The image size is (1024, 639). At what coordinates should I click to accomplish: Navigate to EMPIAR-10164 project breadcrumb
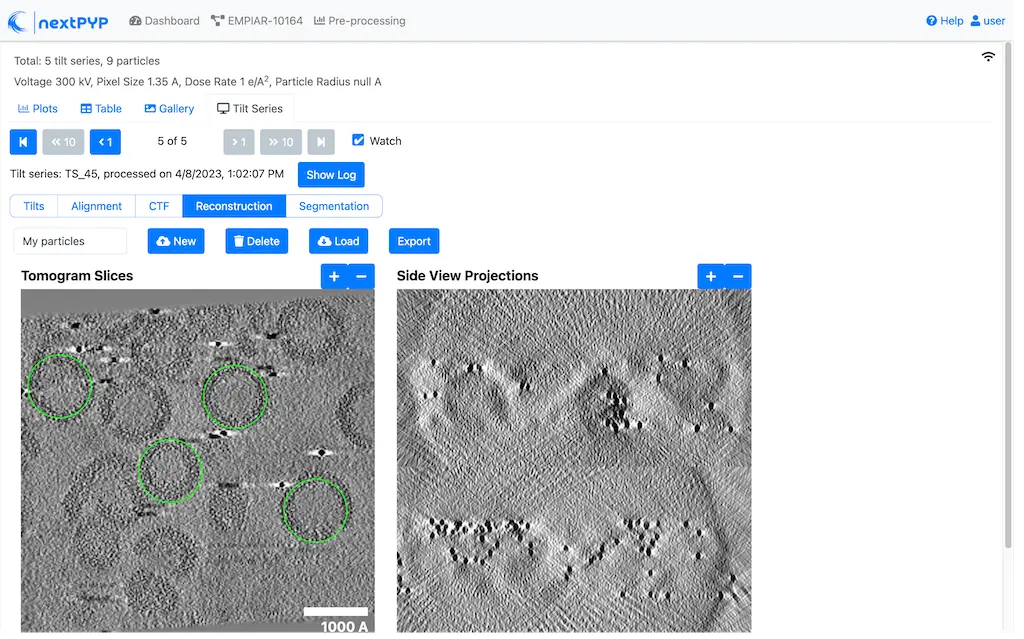pyautogui.click(x=257, y=21)
